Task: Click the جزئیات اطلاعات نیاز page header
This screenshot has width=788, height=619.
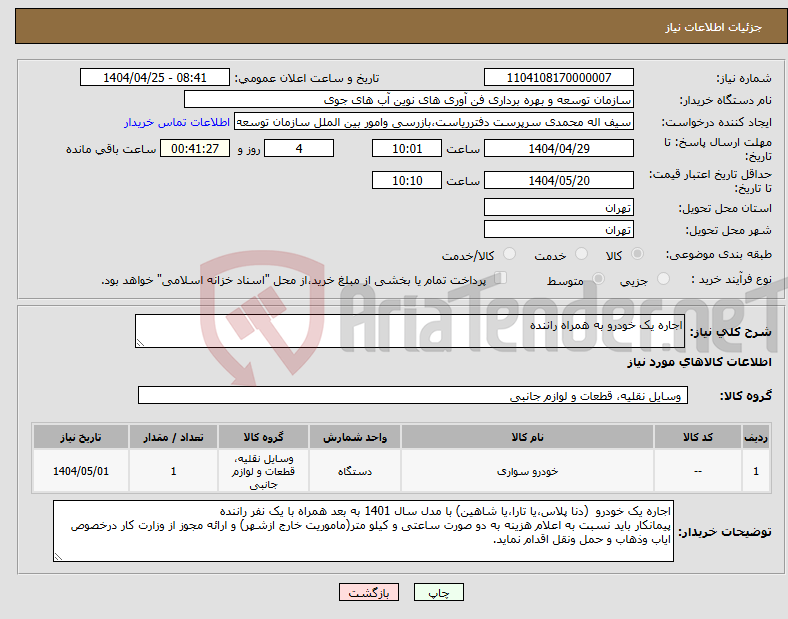Action: click(x=714, y=27)
